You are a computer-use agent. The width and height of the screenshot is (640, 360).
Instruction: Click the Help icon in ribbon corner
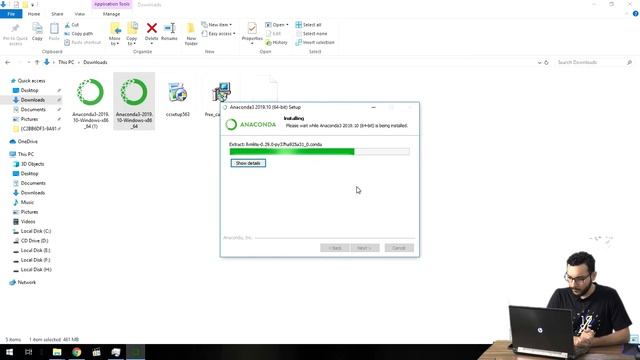(x=635, y=14)
